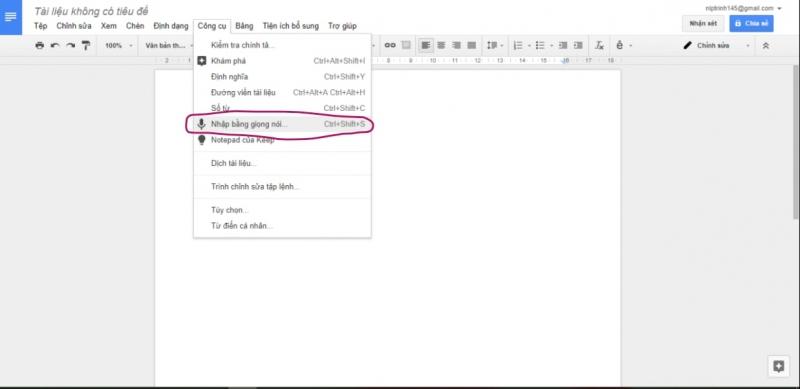Click the vertical scrollbar on the right
Viewport: 800px width, 389px height.
[x=796, y=143]
